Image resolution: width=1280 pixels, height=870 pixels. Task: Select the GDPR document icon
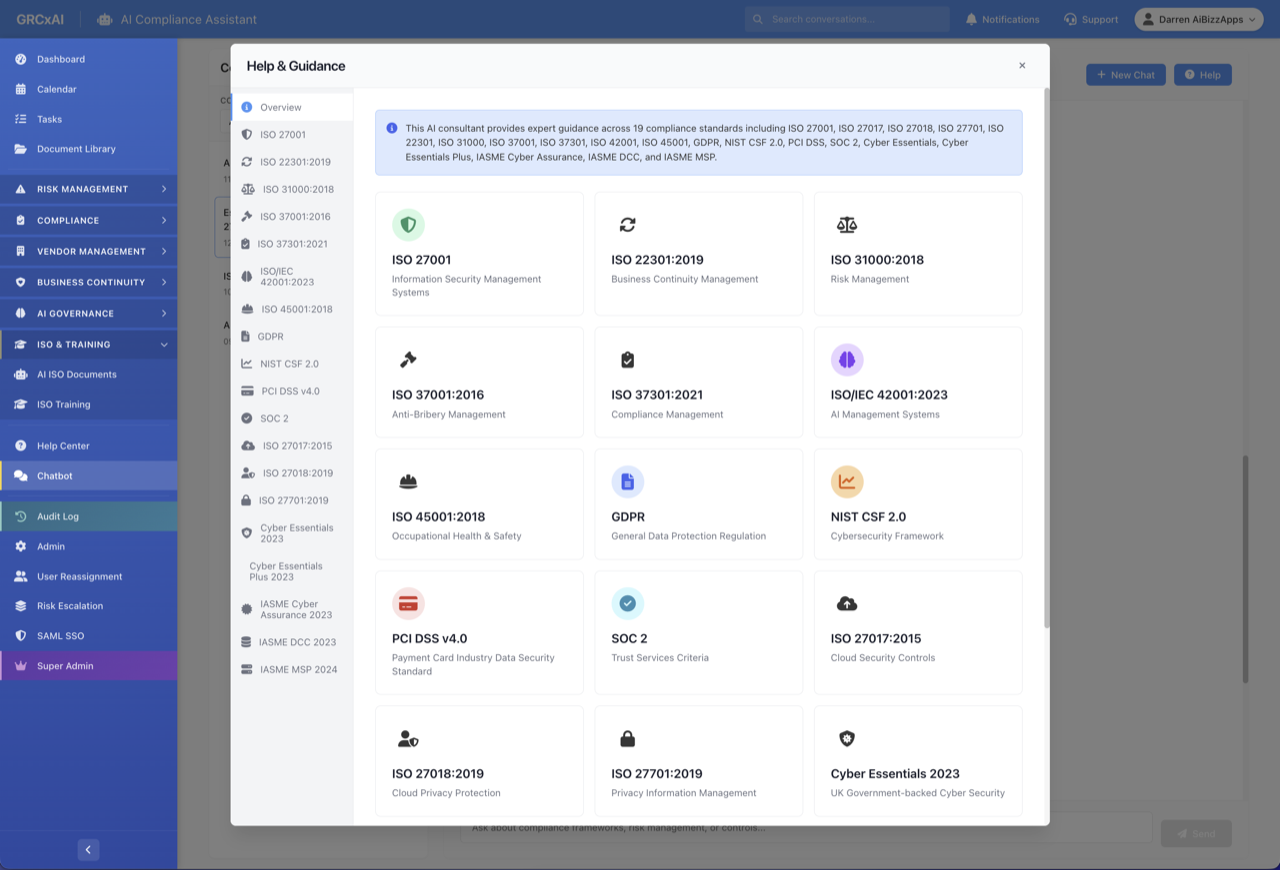(x=628, y=481)
